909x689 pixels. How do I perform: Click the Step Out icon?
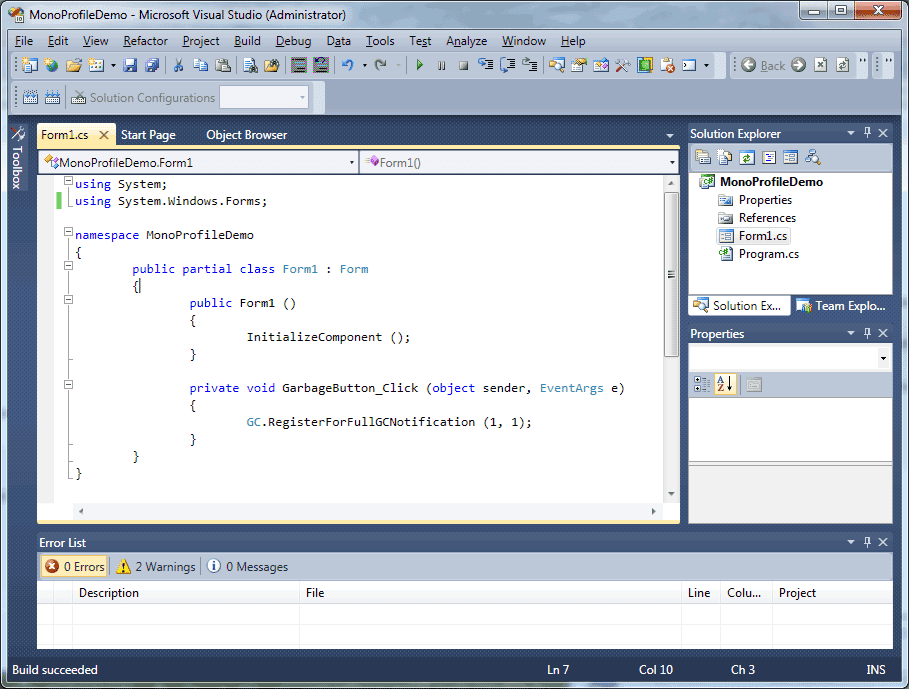pos(529,65)
